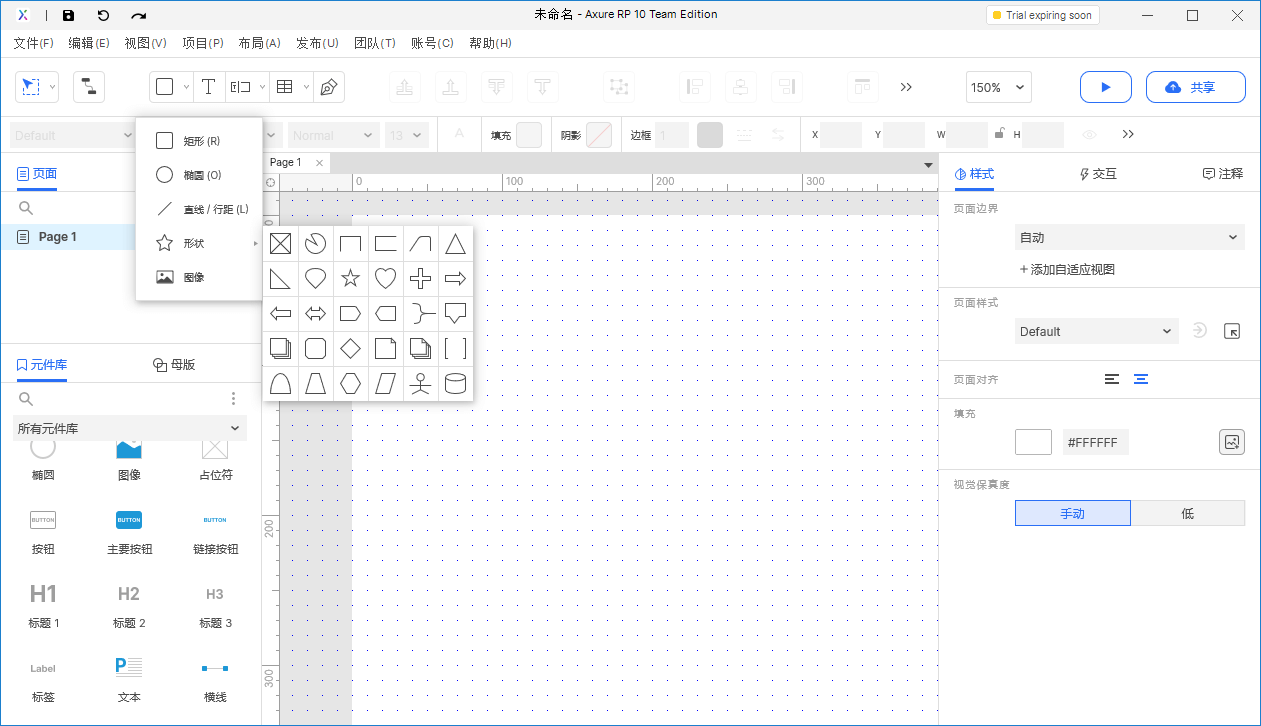Insert the five-point star shape
Image resolution: width=1261 pixels, height=726 pixels.
click(350, 278)
